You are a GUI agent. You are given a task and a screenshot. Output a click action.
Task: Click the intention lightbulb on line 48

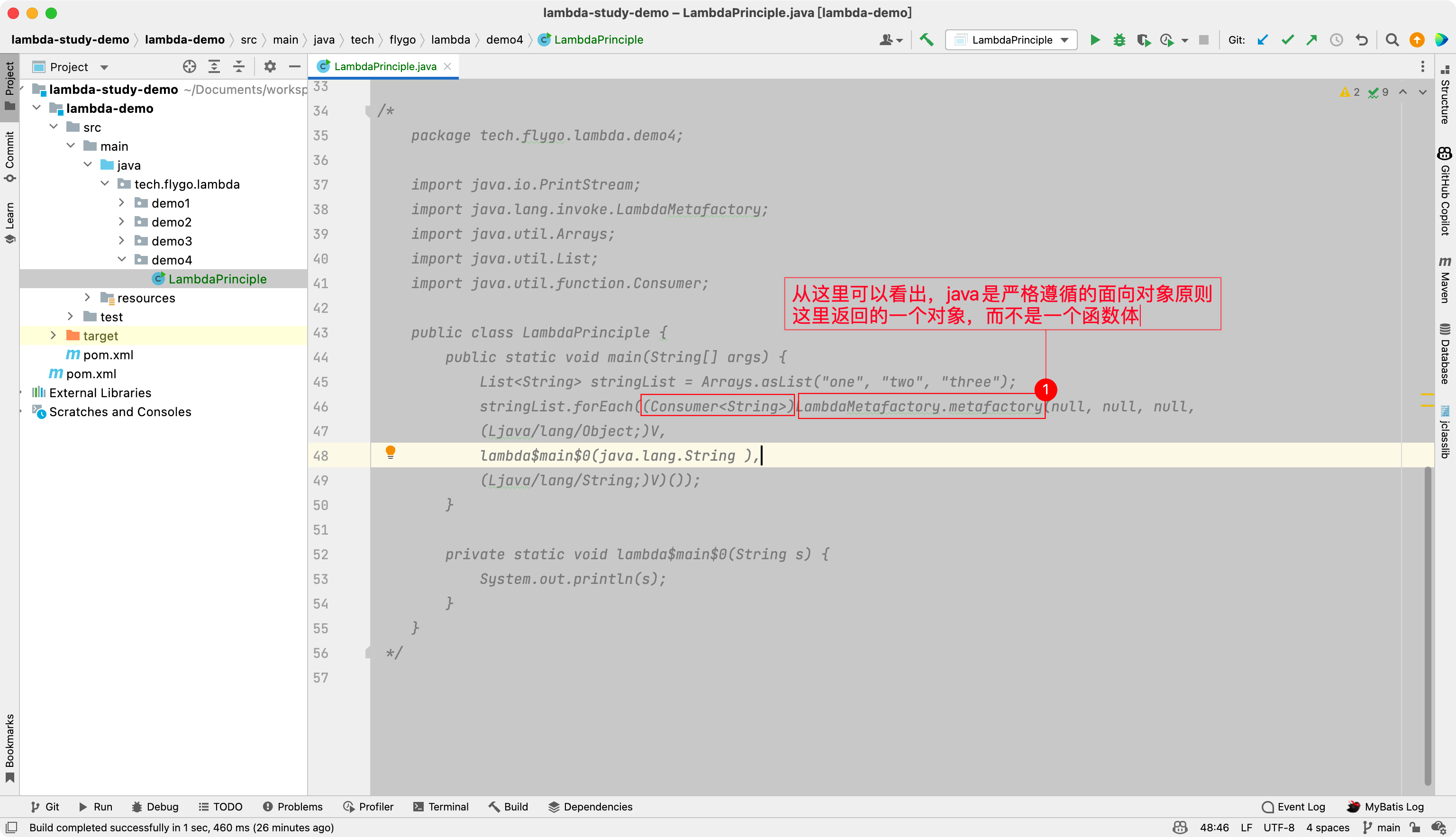click(x=390, y=453)
